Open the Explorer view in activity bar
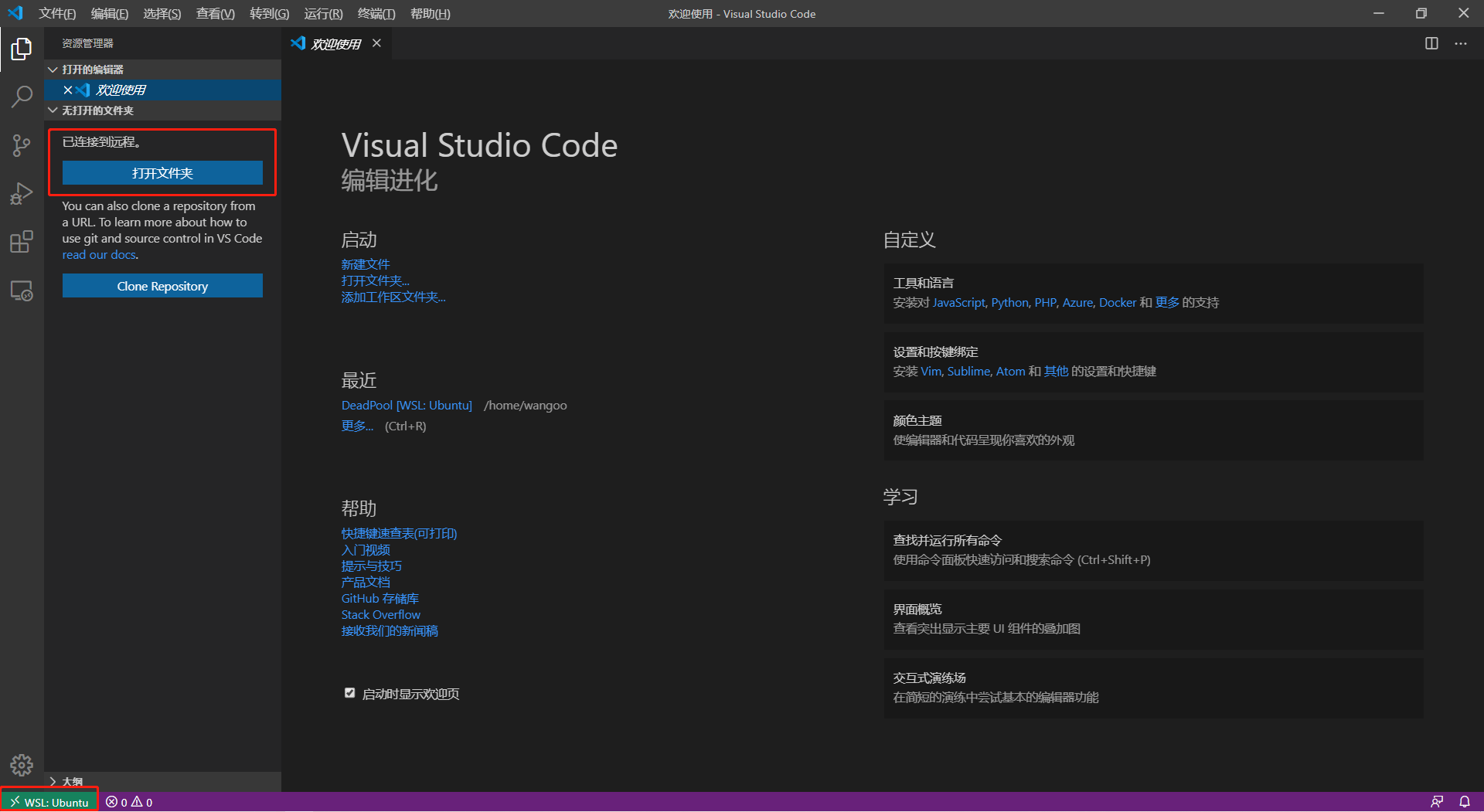This screenshot has width=1484, height=812. point(22,49)
